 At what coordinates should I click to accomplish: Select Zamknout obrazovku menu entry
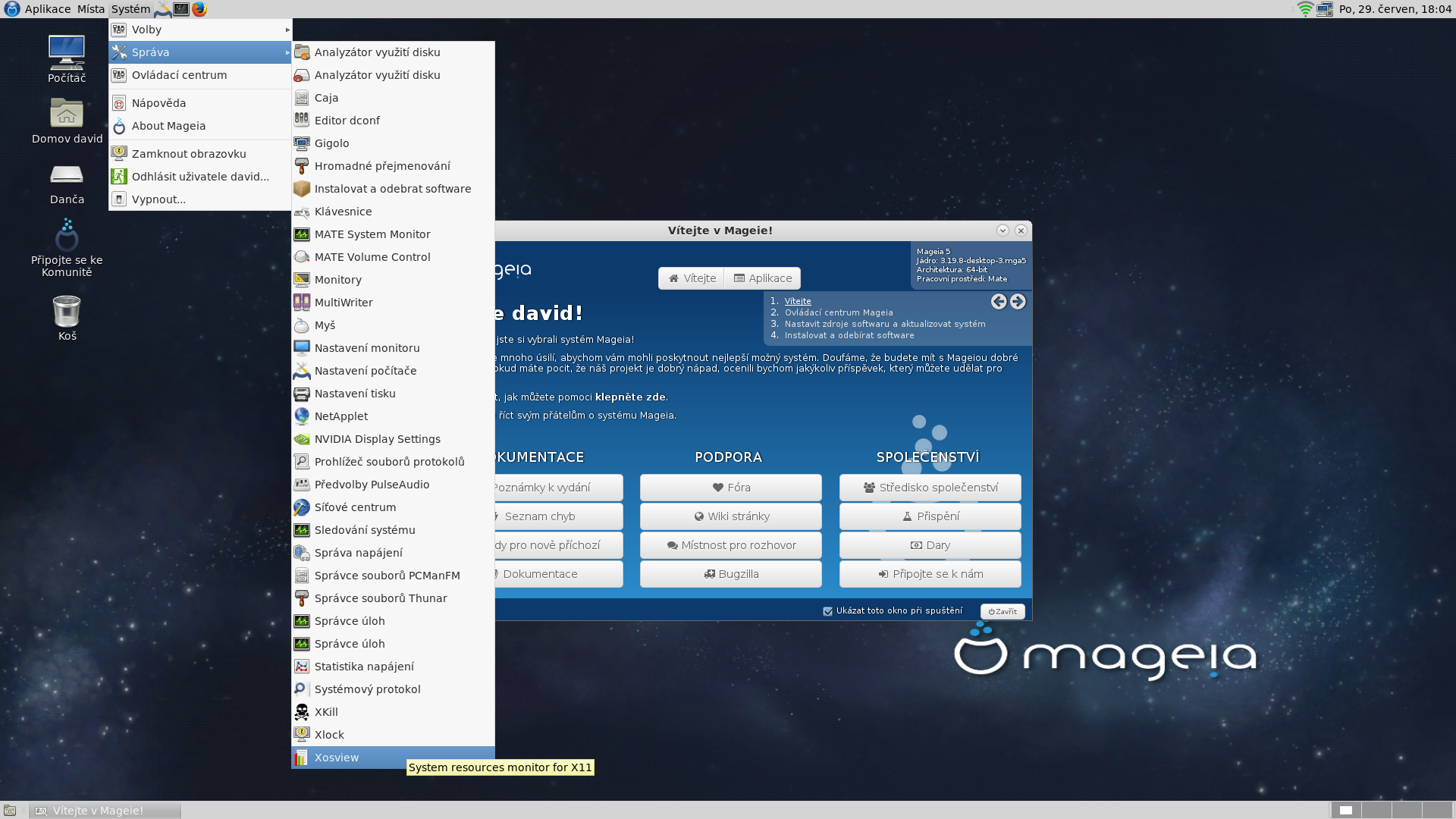click(200, 154)
